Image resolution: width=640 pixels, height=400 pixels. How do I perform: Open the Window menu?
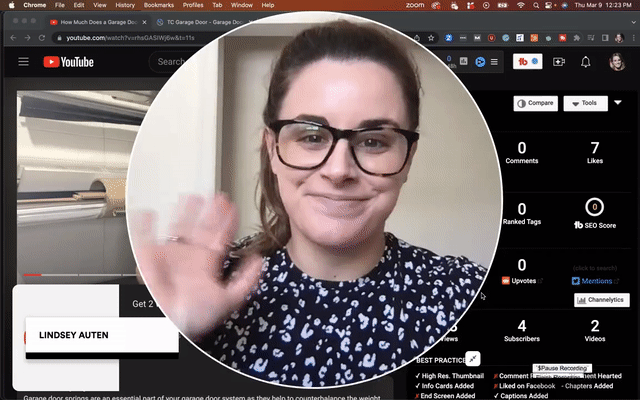242,5
